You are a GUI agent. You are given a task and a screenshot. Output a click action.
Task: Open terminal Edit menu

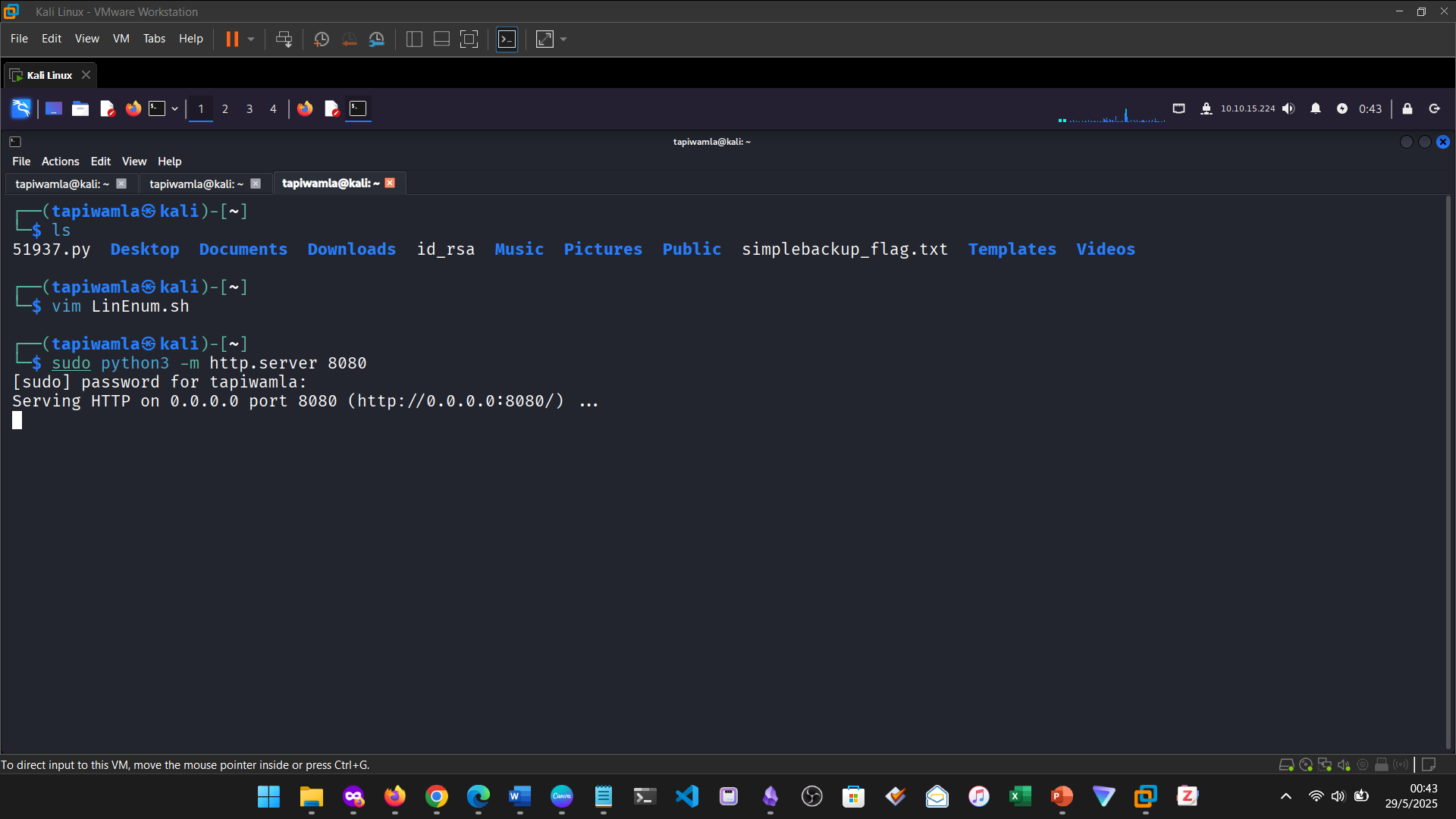coord(100,162)
